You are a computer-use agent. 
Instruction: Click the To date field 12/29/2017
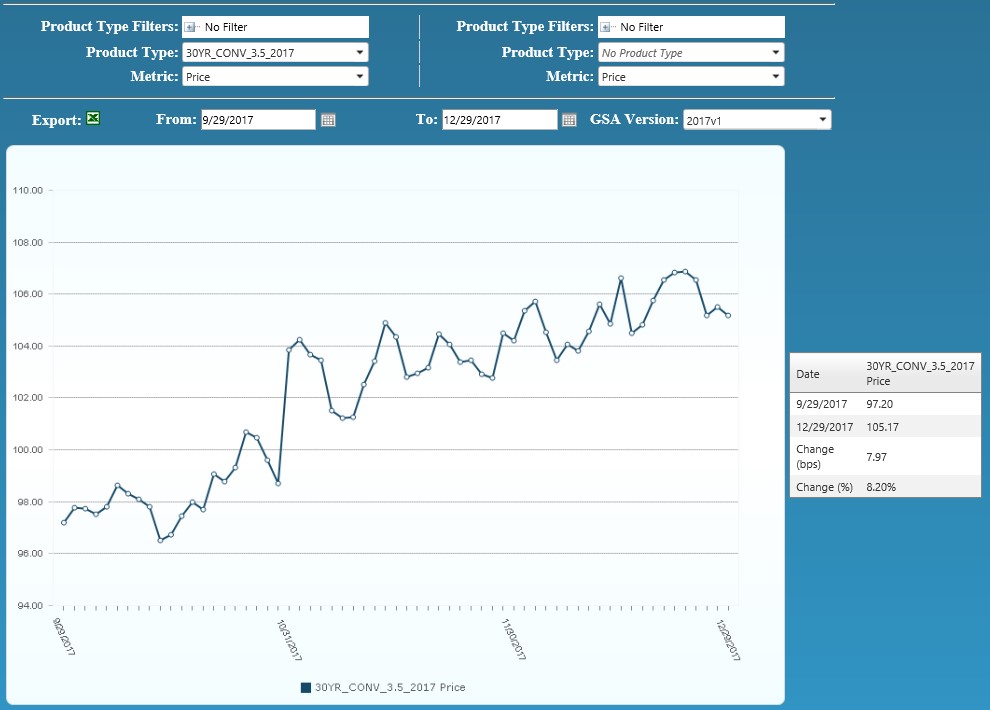pyautogui.click(x=499, y=120)
